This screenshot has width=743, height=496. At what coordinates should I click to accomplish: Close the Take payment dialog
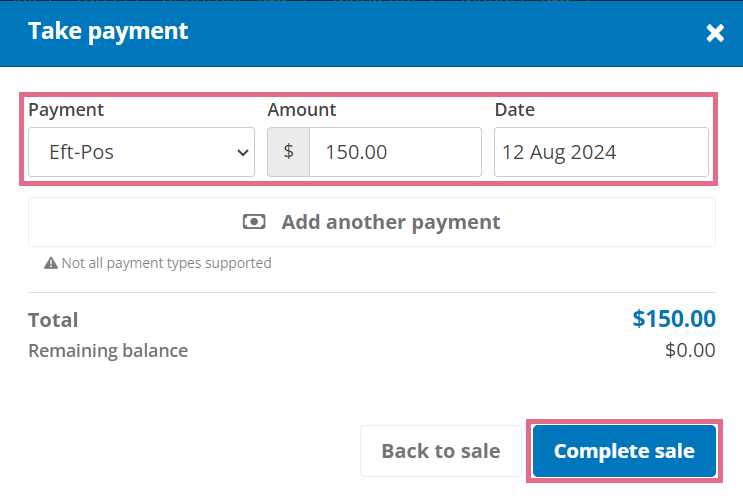coord(715,33)
